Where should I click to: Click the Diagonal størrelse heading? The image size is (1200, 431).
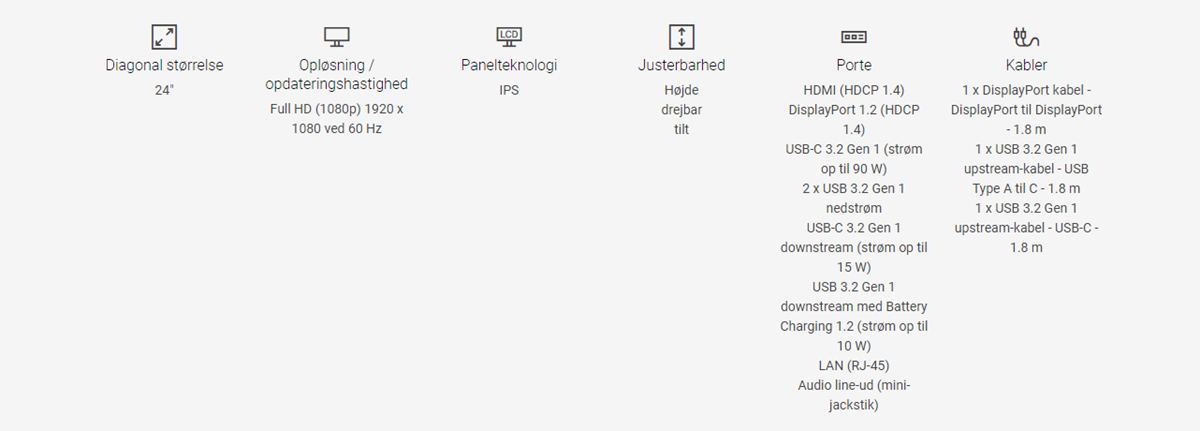[164, 66]
